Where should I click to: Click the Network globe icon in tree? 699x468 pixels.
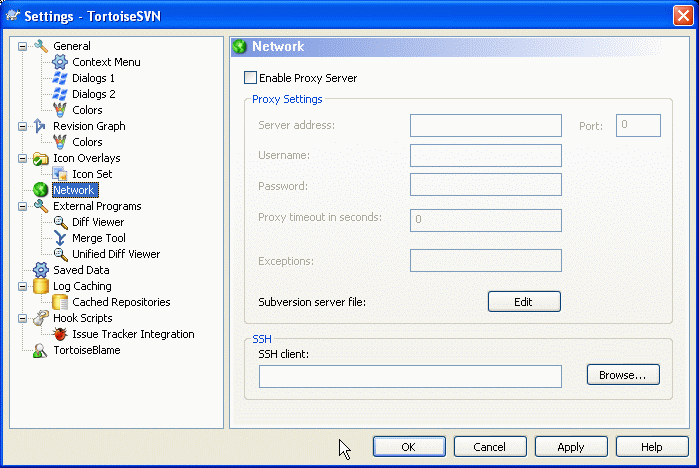[x=41, y=190]
